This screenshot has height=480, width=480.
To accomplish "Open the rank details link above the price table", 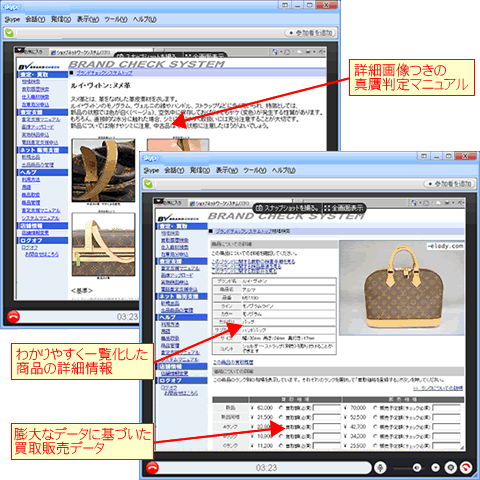I will pos(438,388).
